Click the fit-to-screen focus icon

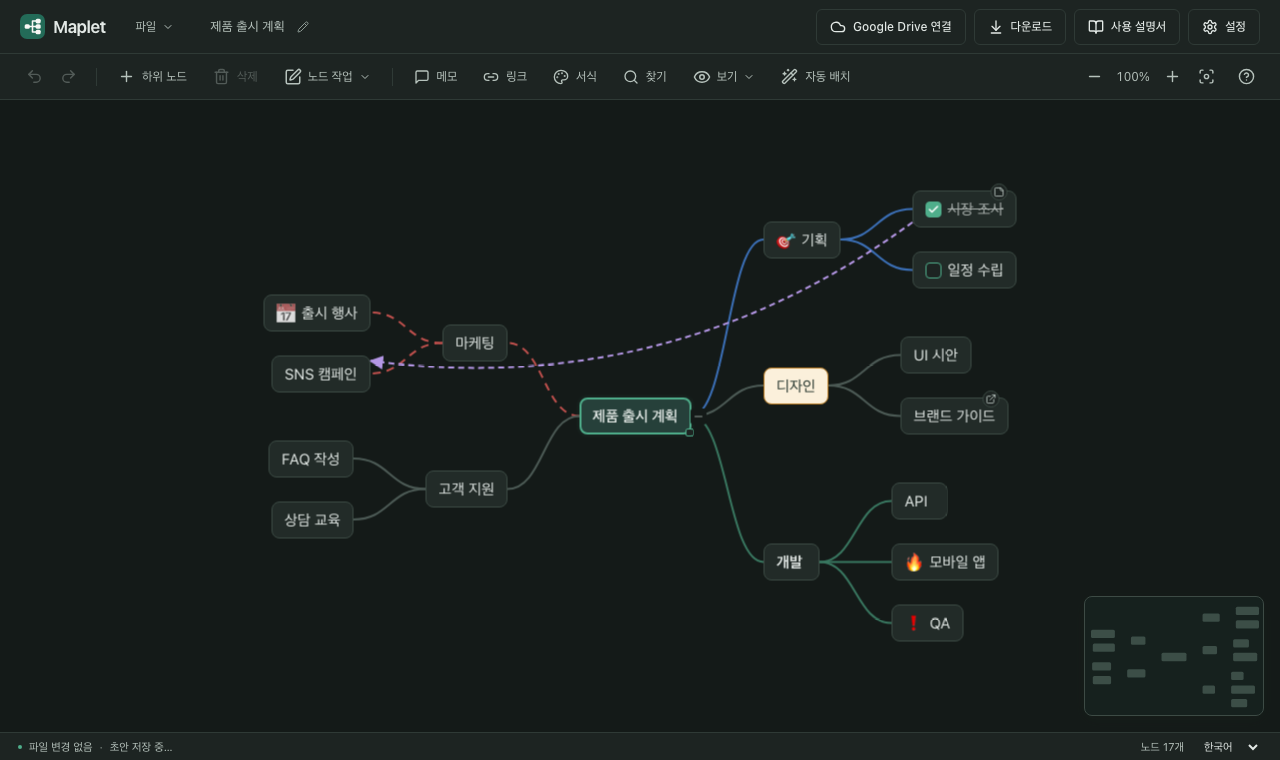coord(1207,77)
